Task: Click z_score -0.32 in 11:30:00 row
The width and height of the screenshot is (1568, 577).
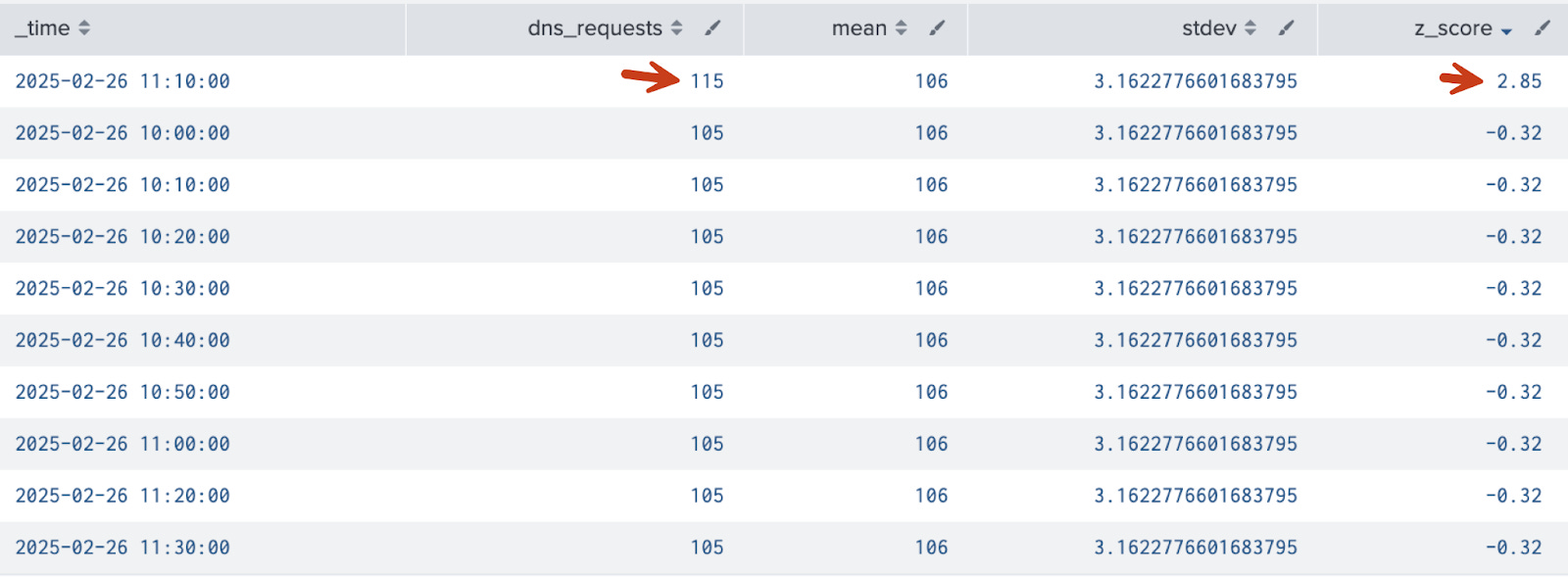Action: tap(1513, 549)
